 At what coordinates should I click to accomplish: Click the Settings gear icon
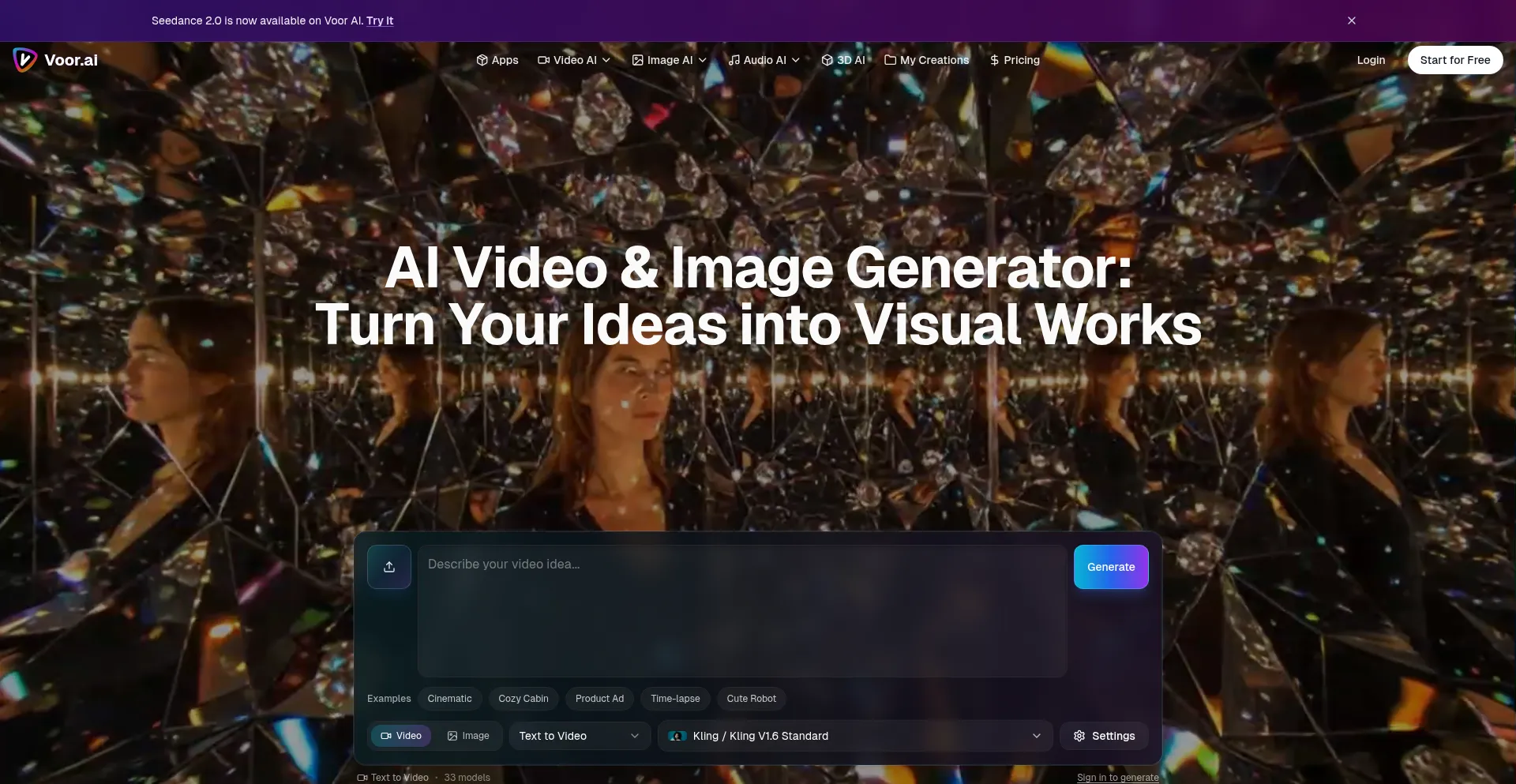tap(1079, 736)
